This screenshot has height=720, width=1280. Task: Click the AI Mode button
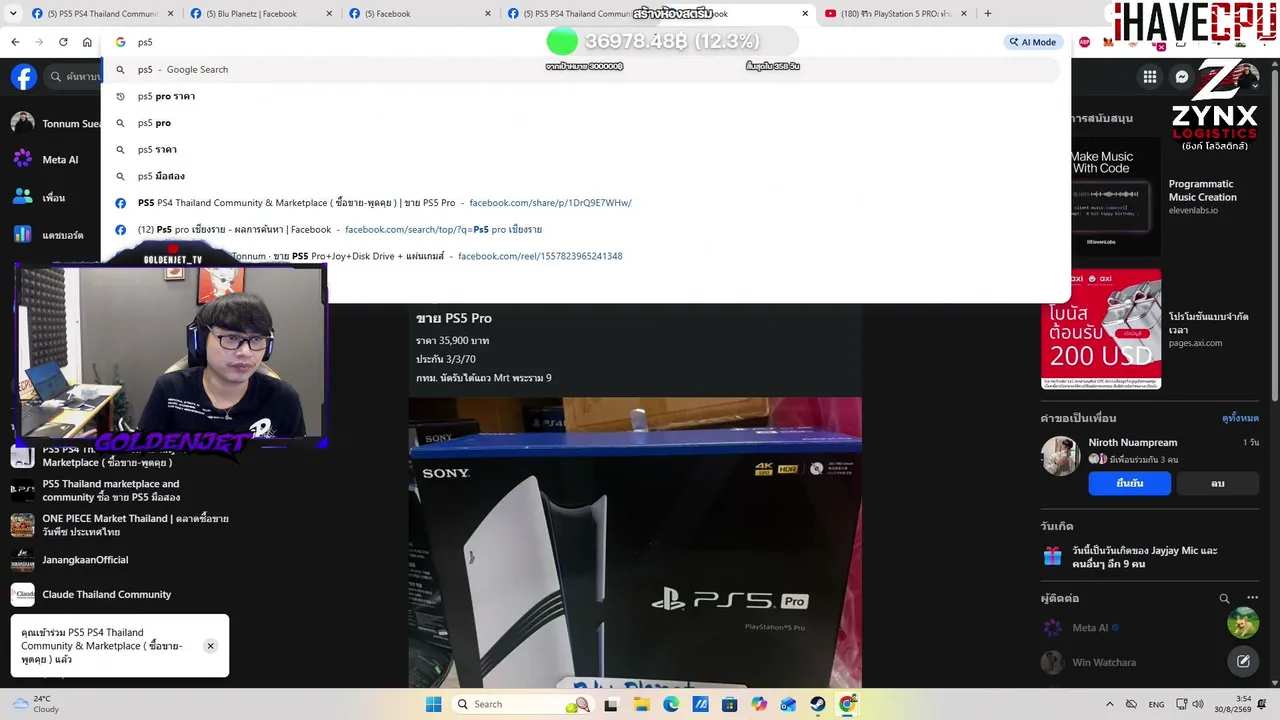point(1032,42)
